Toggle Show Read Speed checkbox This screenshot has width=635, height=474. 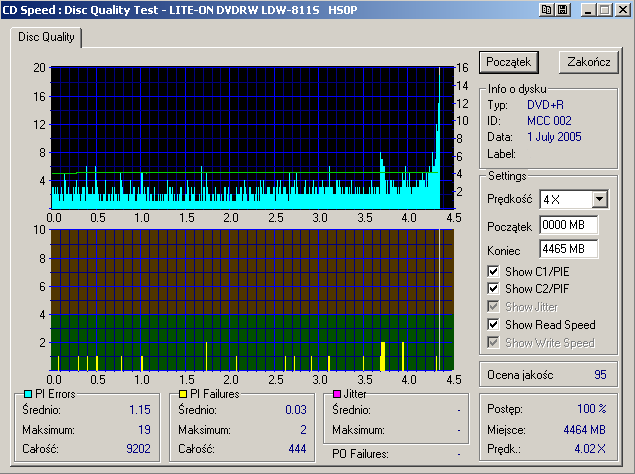coord(493,325)
